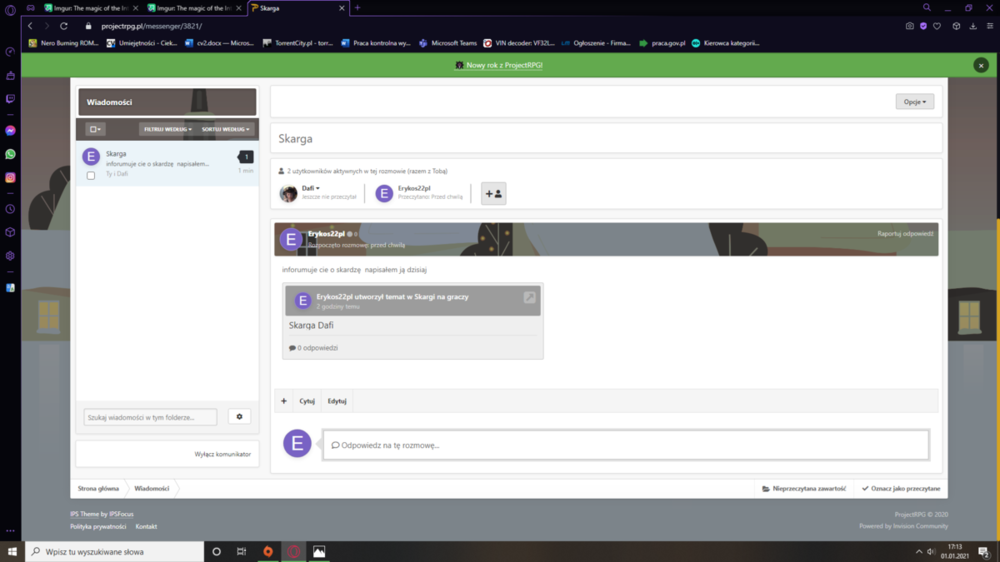Image resolution: width=1000 pixels, height=562 pixels.
Task: Open Messenger in the Opera sidebar
Action: 10,131
